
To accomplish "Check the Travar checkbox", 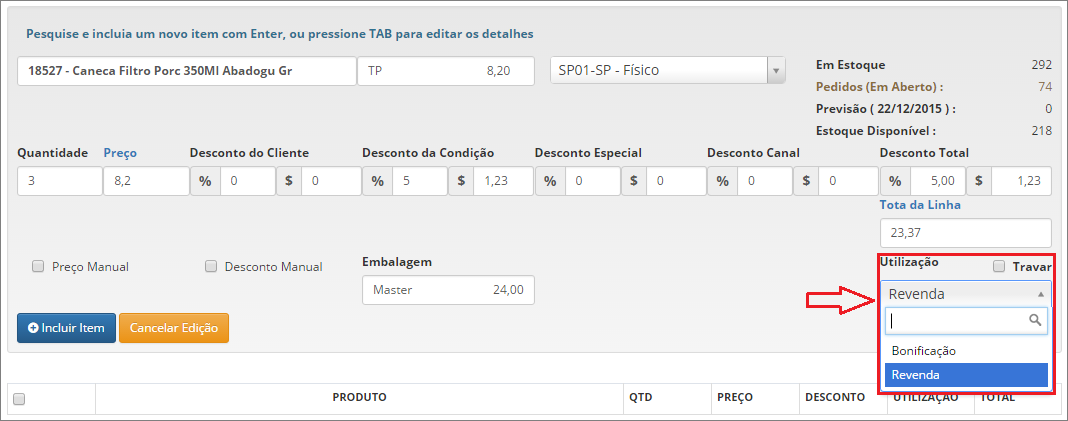I will tap(999, 266).
